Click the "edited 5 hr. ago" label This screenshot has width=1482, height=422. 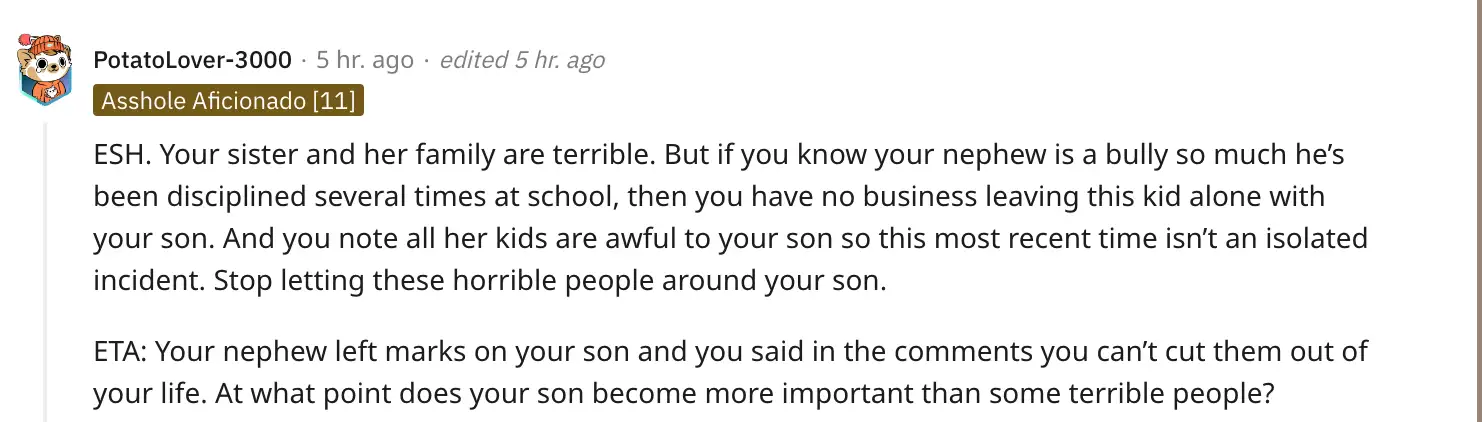522,60
